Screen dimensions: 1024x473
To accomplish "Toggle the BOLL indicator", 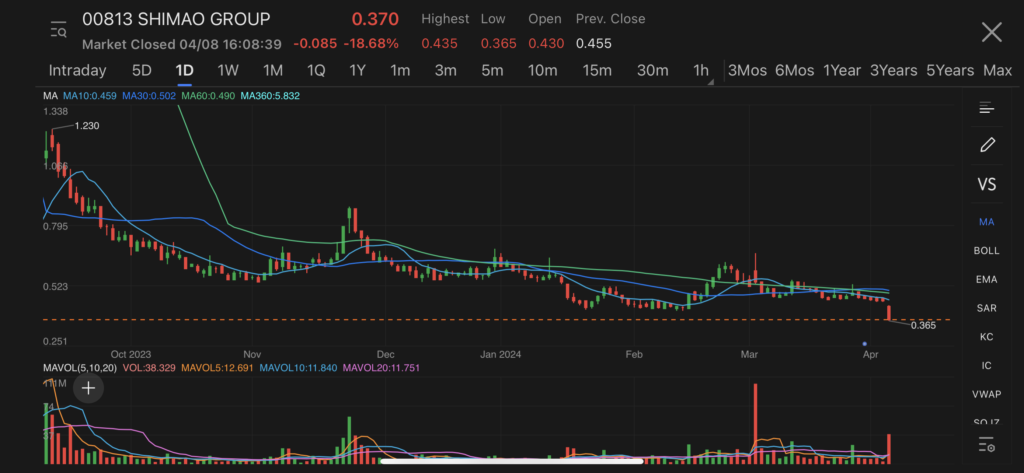I will (x=986, y=251).
